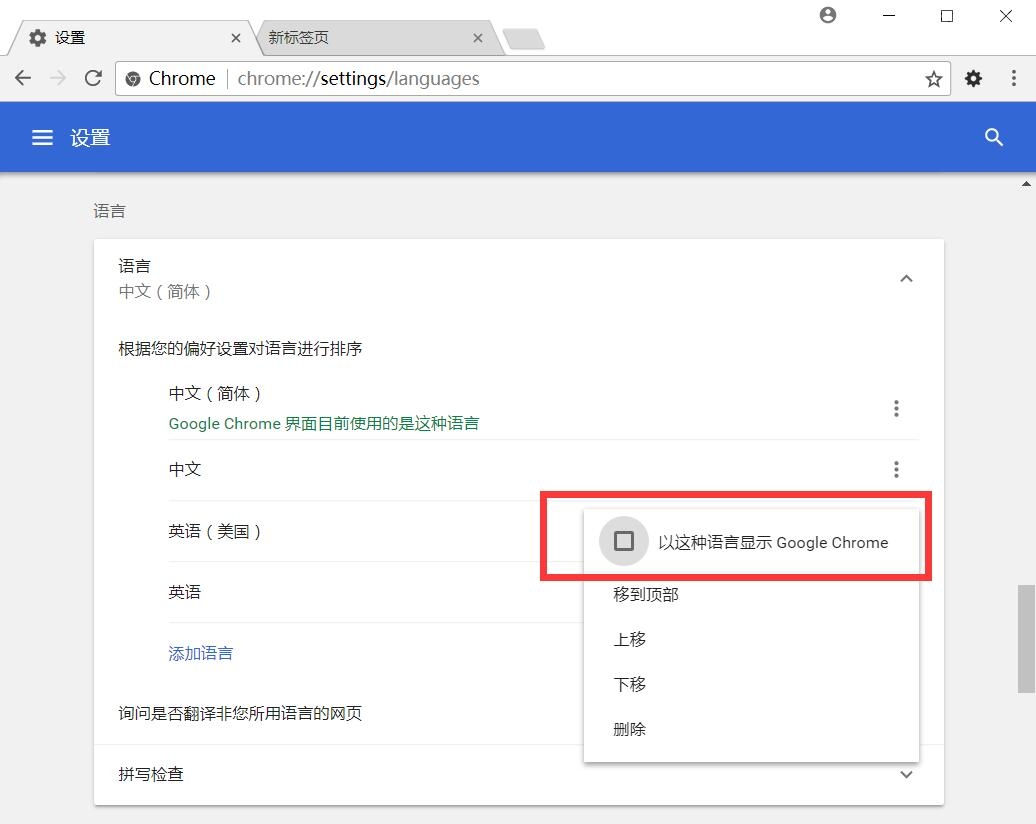Image resolution: width=1036 pixels, height=824 pixels.
Task: Open the hamburger menu beside 设置
Action: coord(42,138)
